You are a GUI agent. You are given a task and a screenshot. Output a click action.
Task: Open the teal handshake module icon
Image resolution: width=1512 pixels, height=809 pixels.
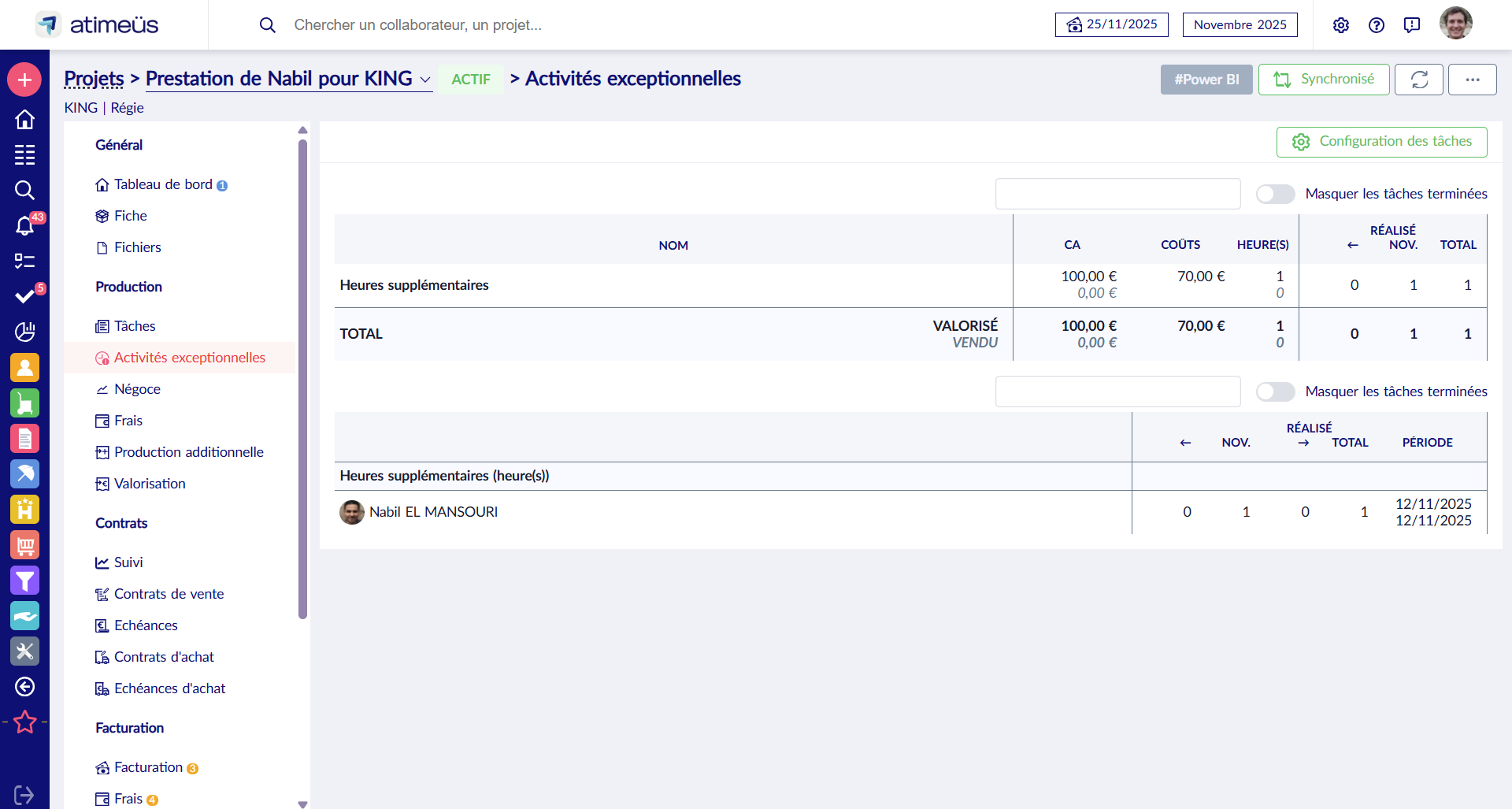(24, 616)
